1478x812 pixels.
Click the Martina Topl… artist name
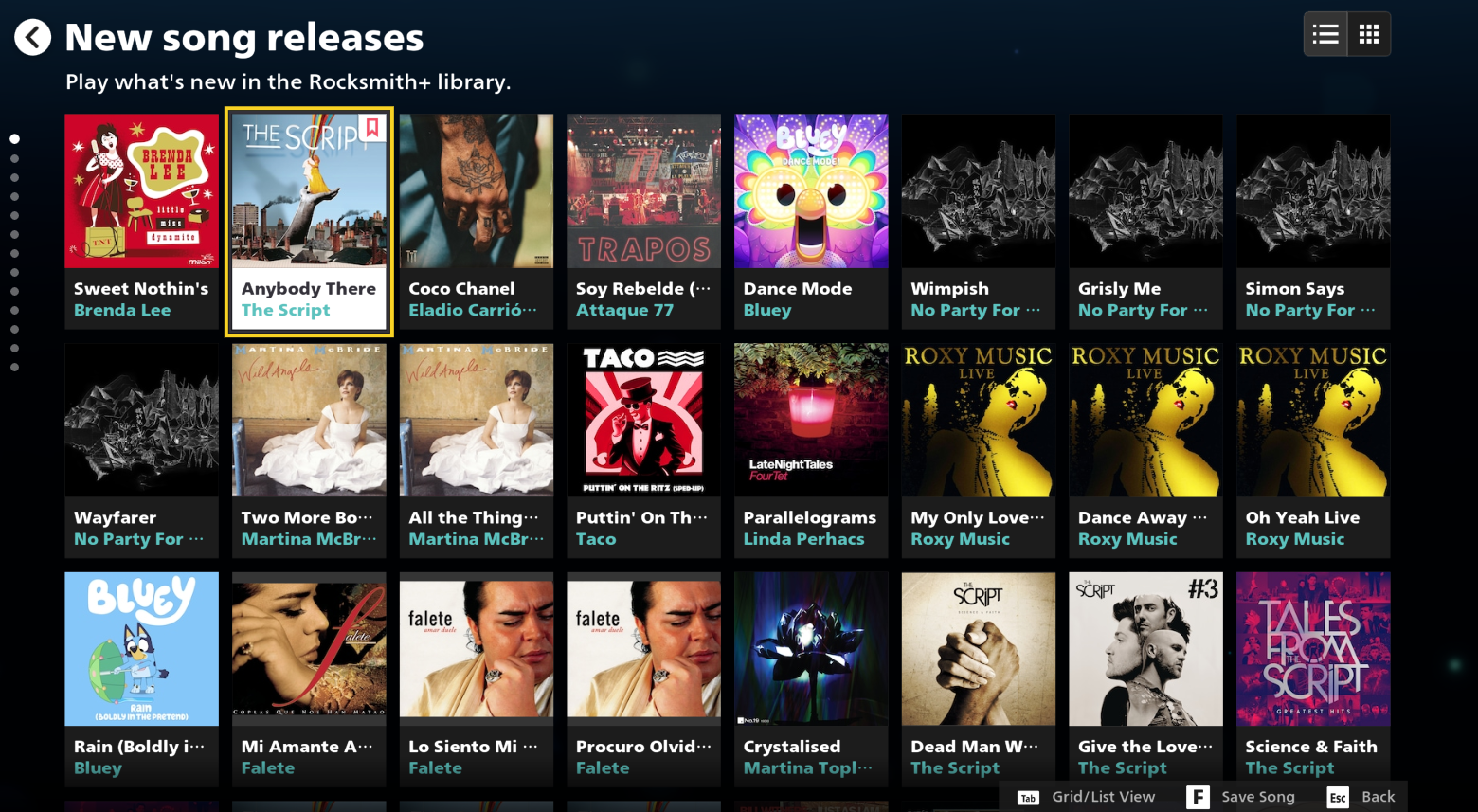[807, 768]
